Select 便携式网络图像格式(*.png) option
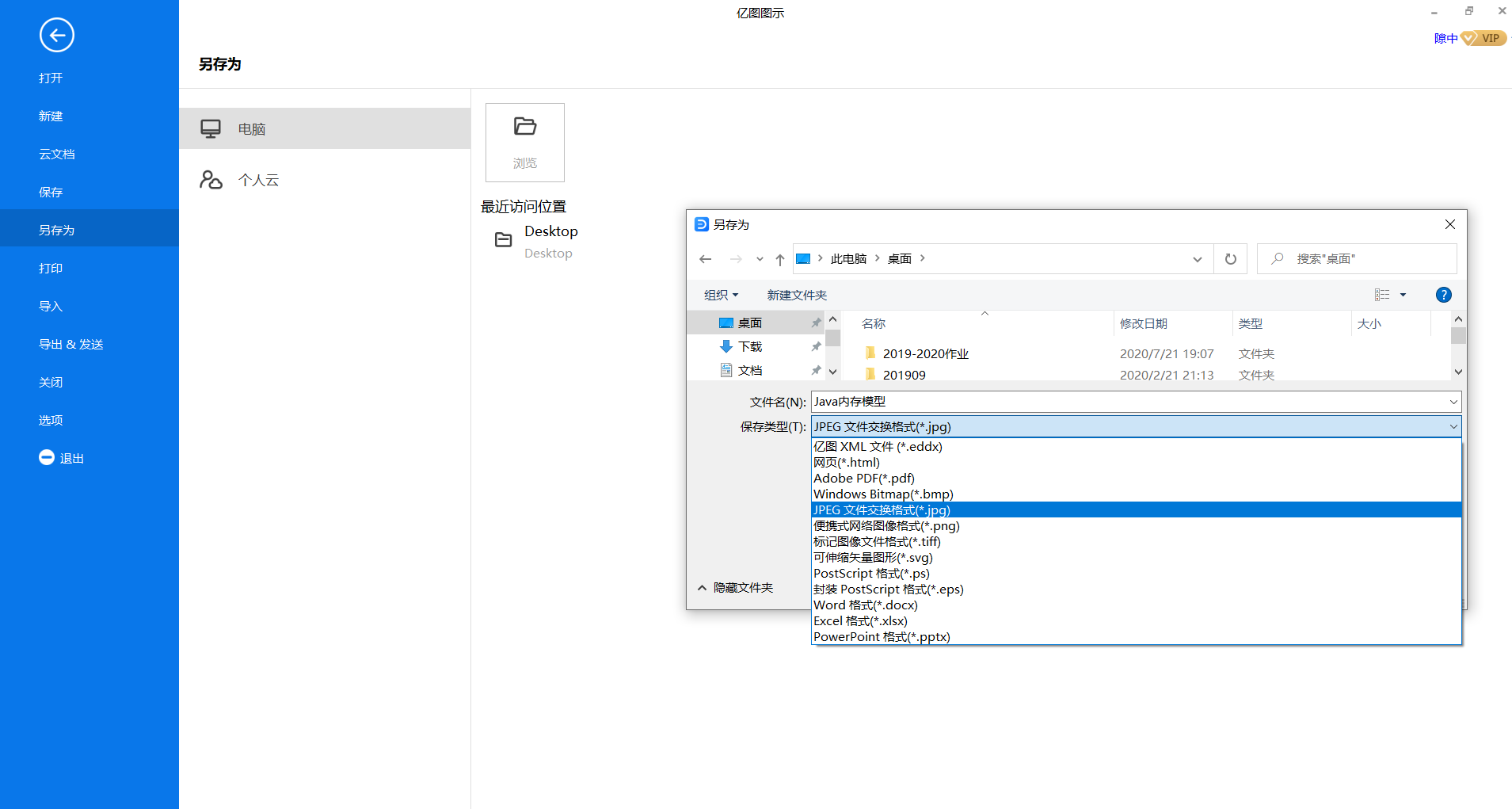The width and height of the screenshot is (1512, 809). coord(1137,525)
